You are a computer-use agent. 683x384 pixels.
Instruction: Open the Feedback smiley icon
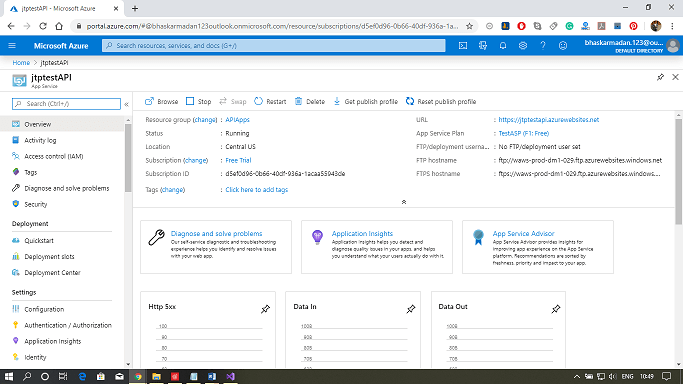tap(563, 46)
